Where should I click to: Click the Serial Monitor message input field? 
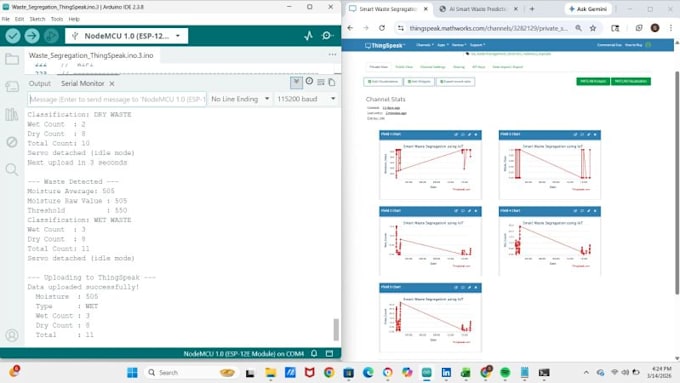coord(117,99)
